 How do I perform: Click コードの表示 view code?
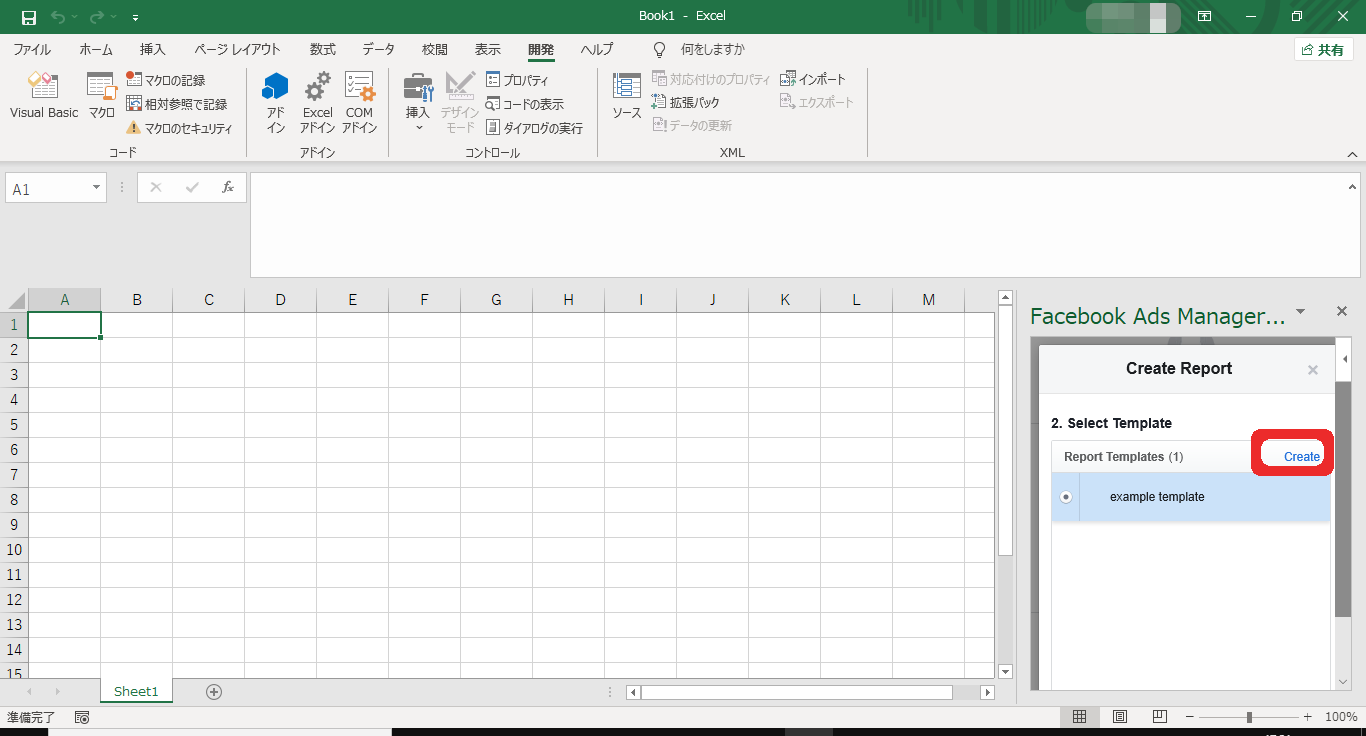point(524,104)
